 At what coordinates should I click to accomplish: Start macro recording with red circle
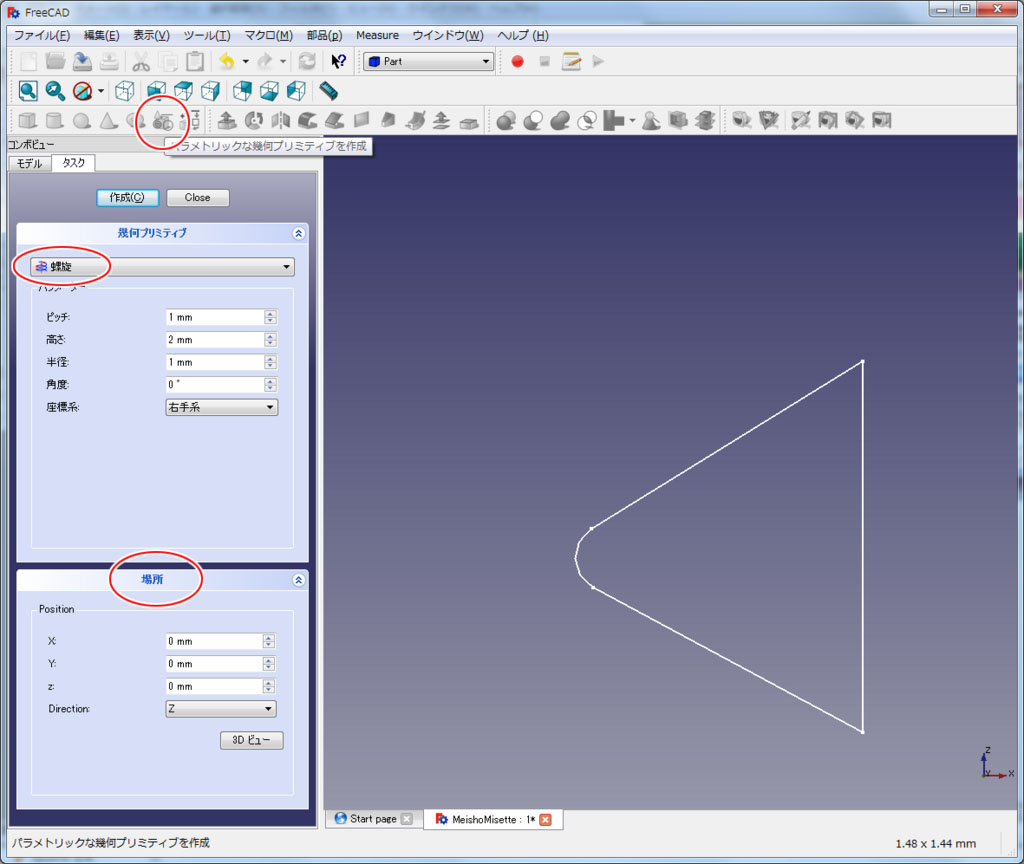click(517, 61)
